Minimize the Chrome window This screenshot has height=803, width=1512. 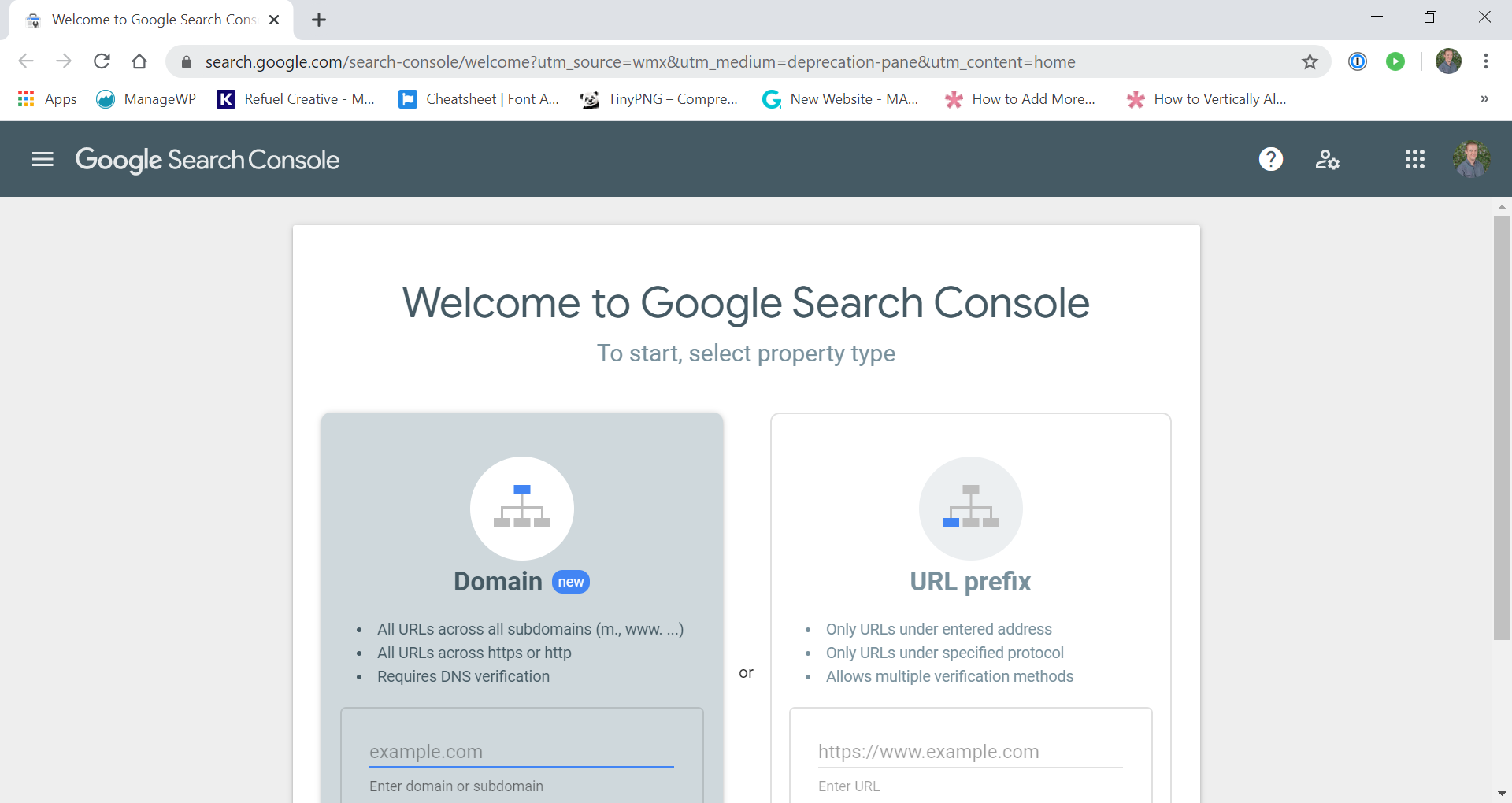click(1377, 17)
